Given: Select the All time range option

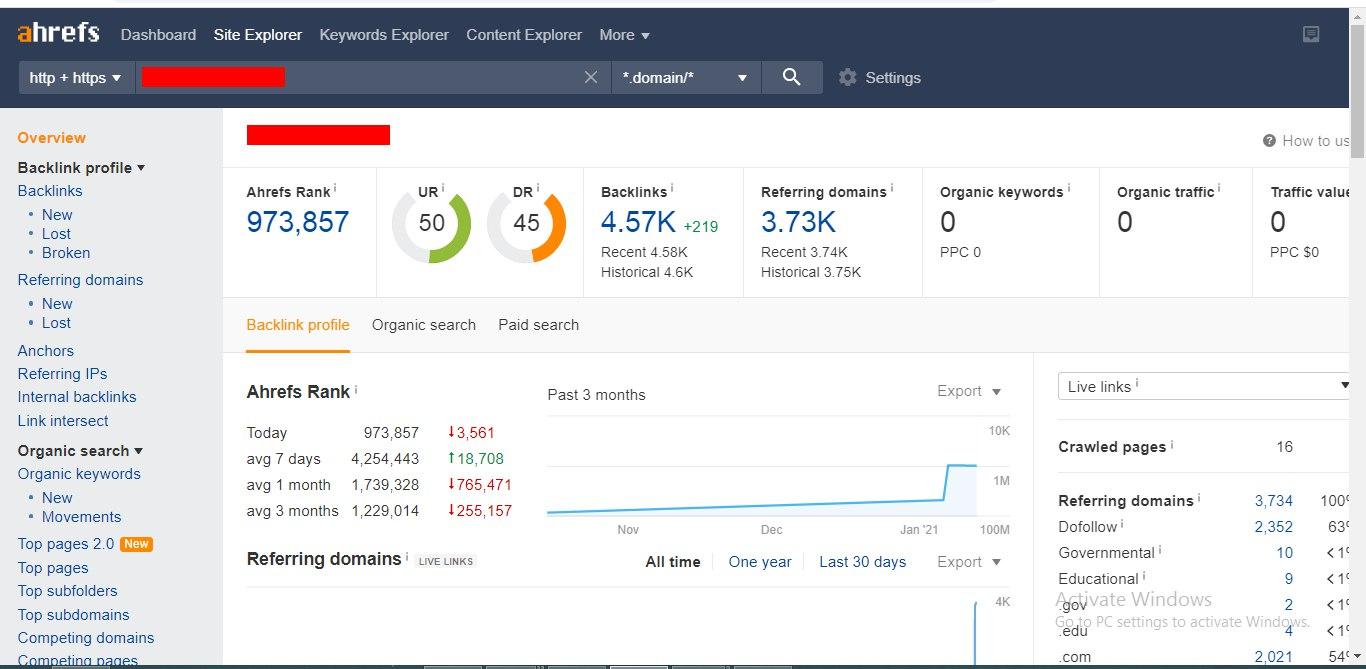Looking at the screenshot, I should tap(672, 561).
